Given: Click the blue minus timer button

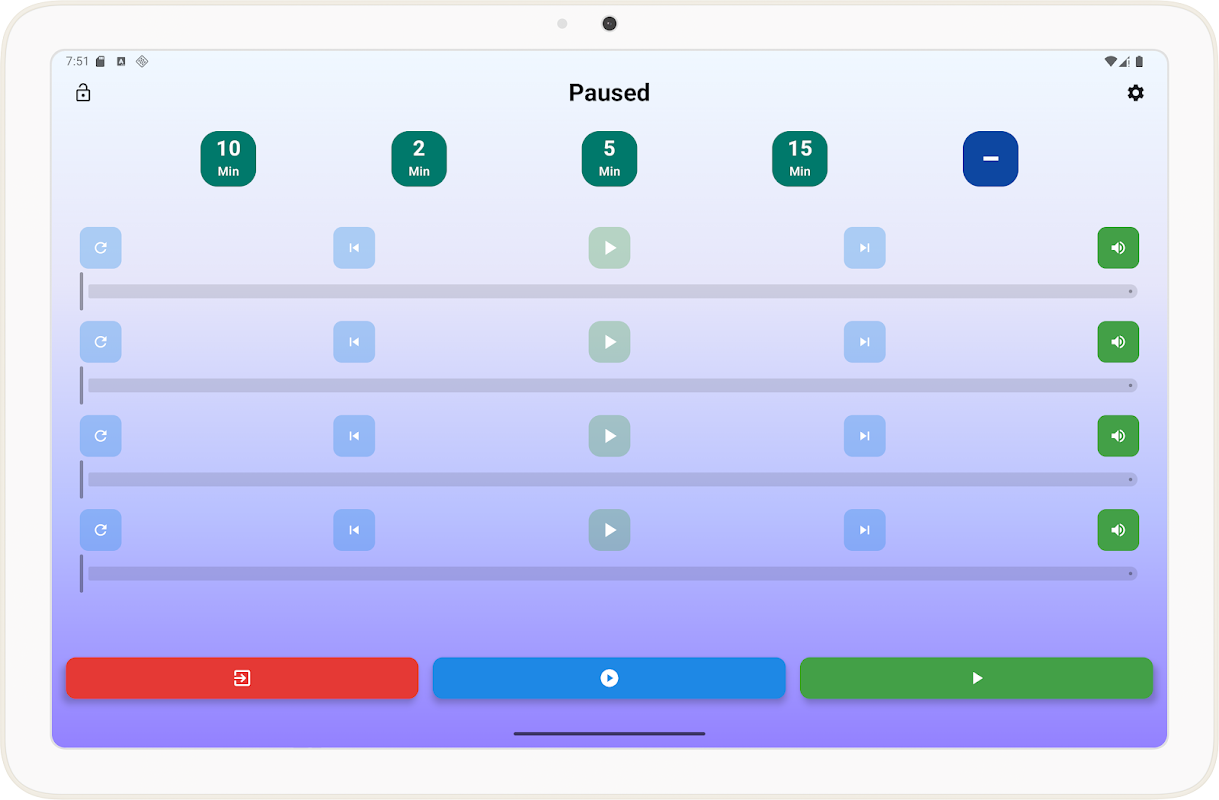Looking at the screenshot, I should [x=990, y=159].
